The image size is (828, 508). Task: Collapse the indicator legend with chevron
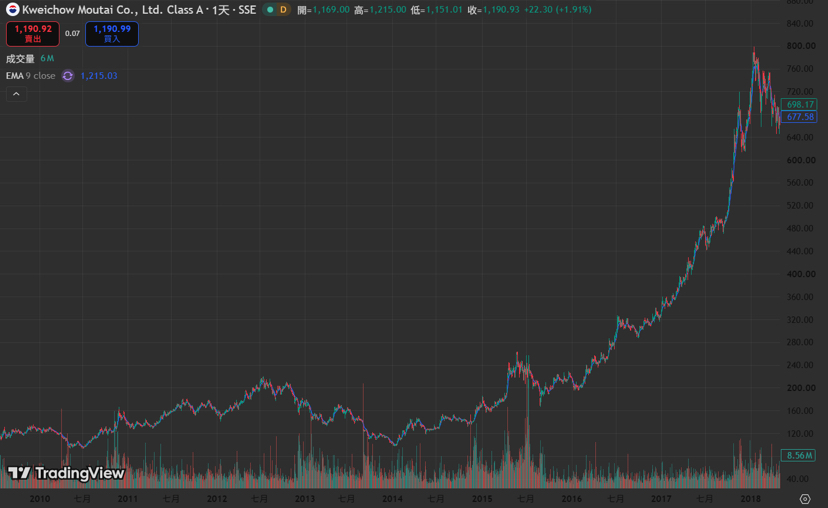tap(16, 94)
